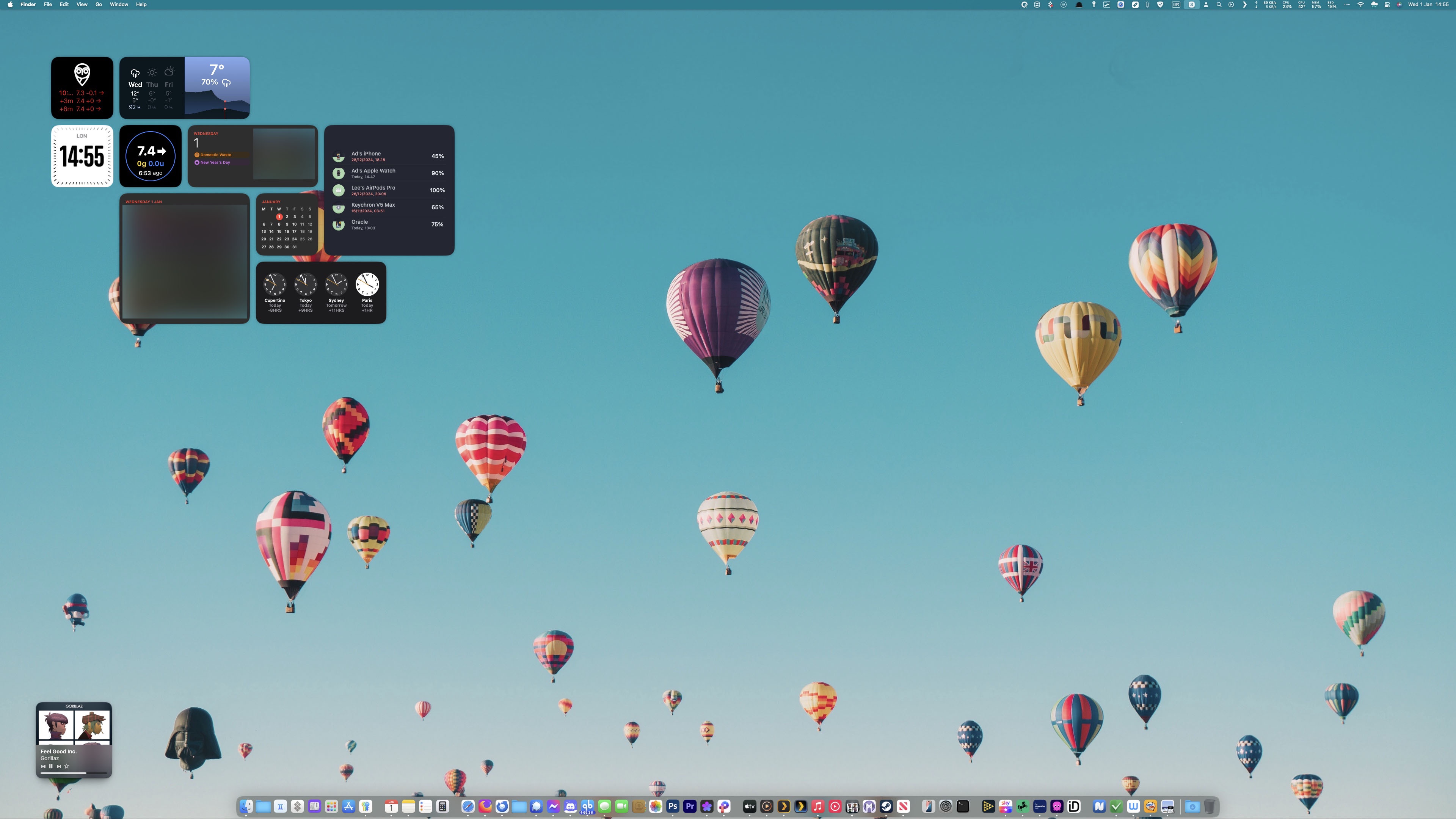Open Spotlight search in menu bar

1219,5
